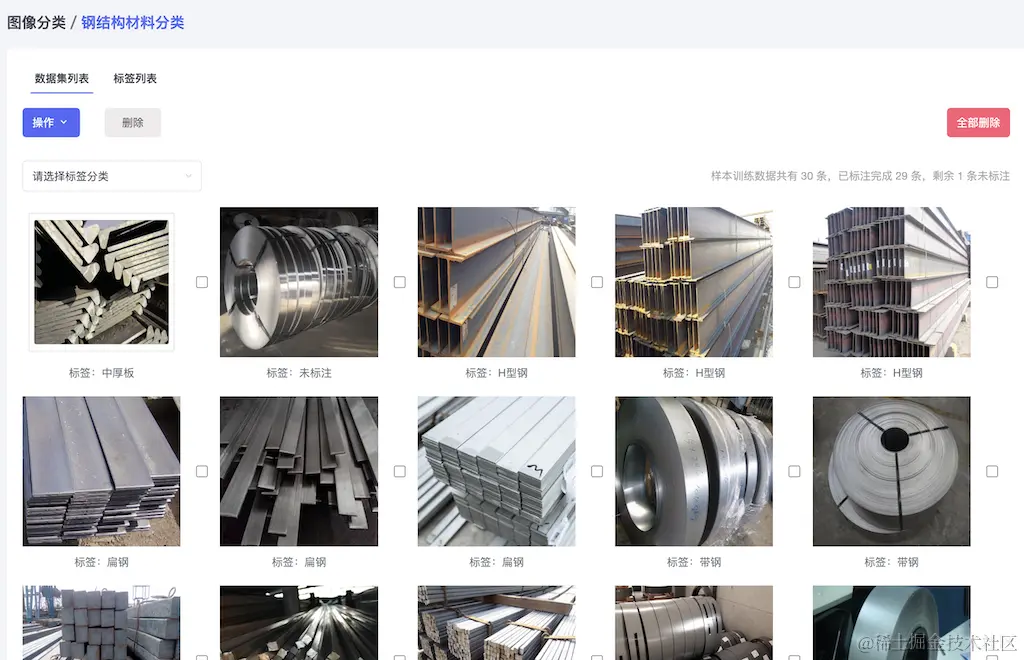This screenshot has width=1024, height=660.
Task: Click 标签: 扁钢 under the stacked flat bars image
Action: click(101, 562)
